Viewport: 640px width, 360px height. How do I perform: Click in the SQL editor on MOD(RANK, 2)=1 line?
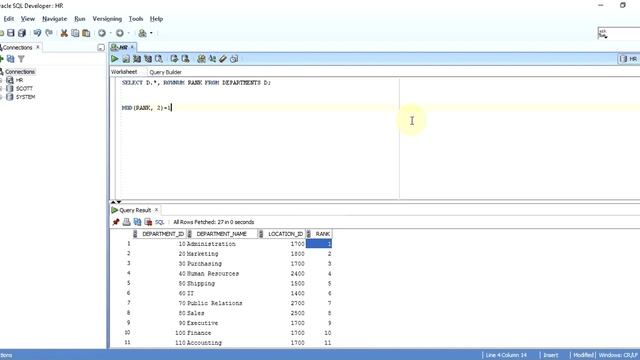pos(147,108)
